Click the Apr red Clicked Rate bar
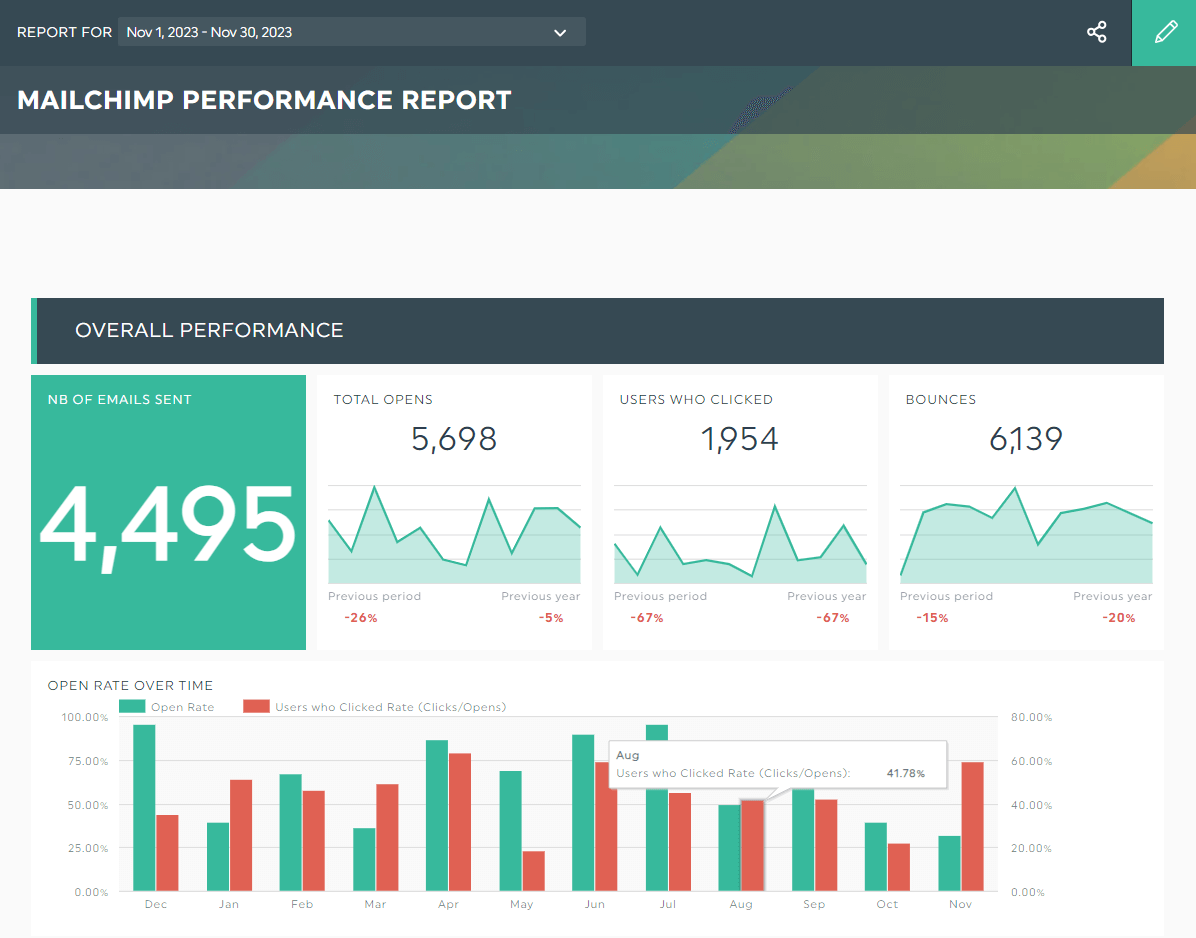 [x=460, y=822]
